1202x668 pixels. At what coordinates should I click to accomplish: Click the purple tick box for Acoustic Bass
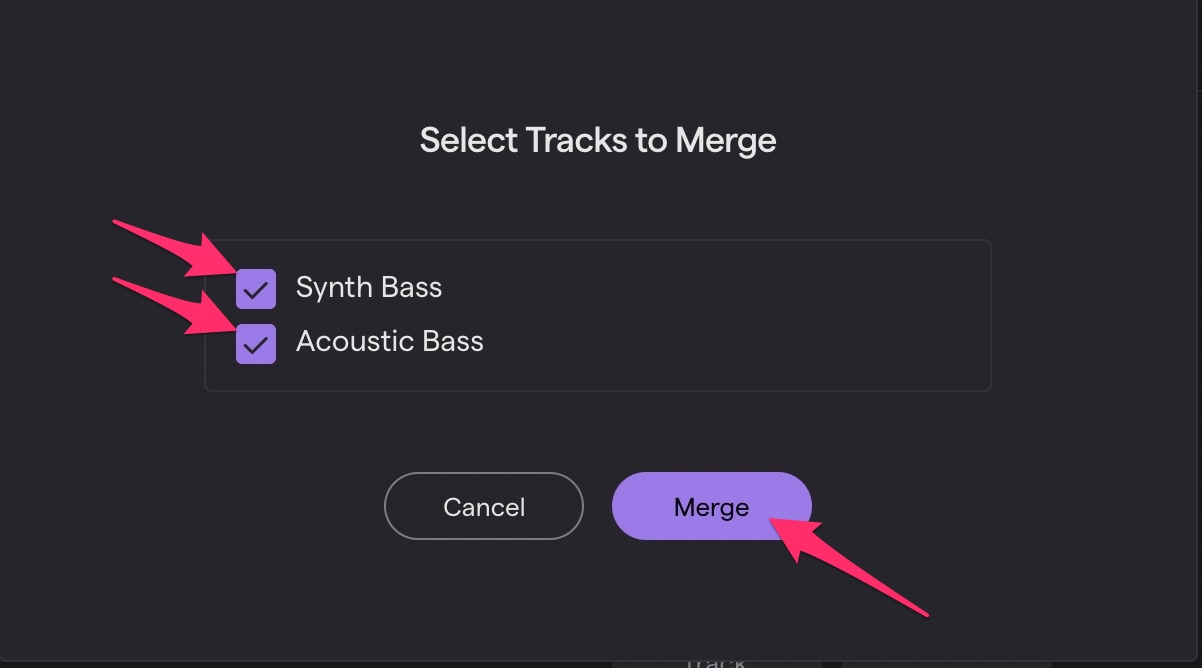coord(256,344)
